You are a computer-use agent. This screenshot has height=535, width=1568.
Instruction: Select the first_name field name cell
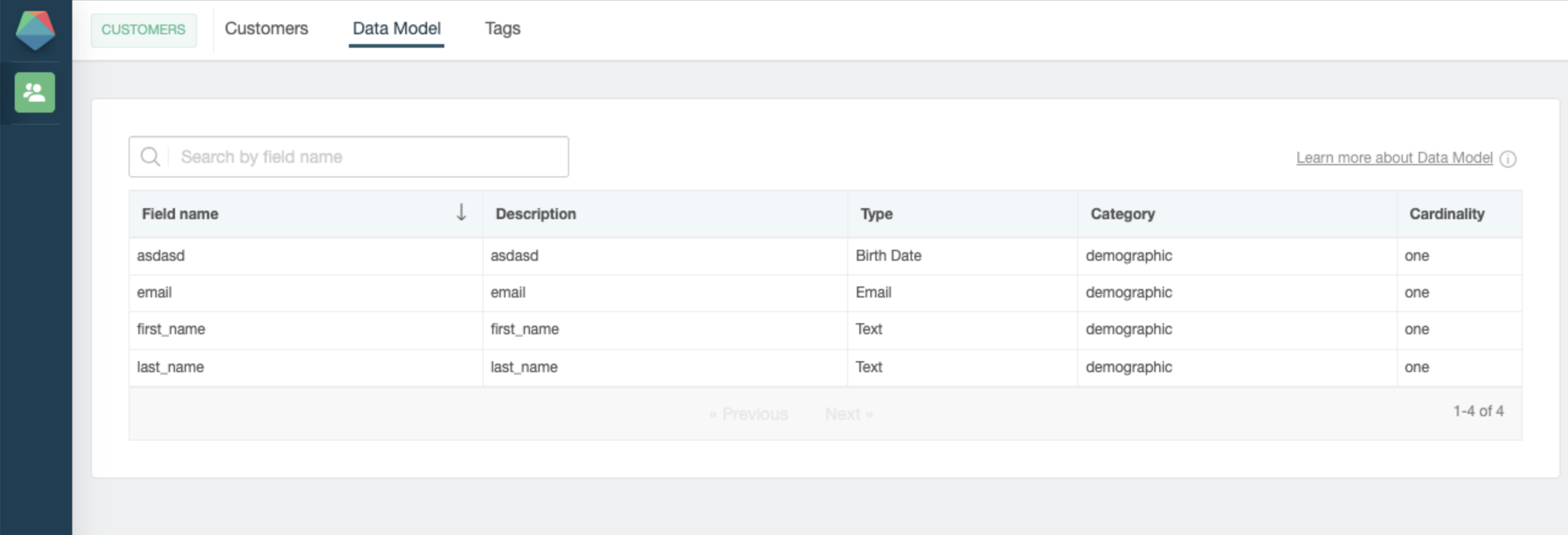[306, 330]
